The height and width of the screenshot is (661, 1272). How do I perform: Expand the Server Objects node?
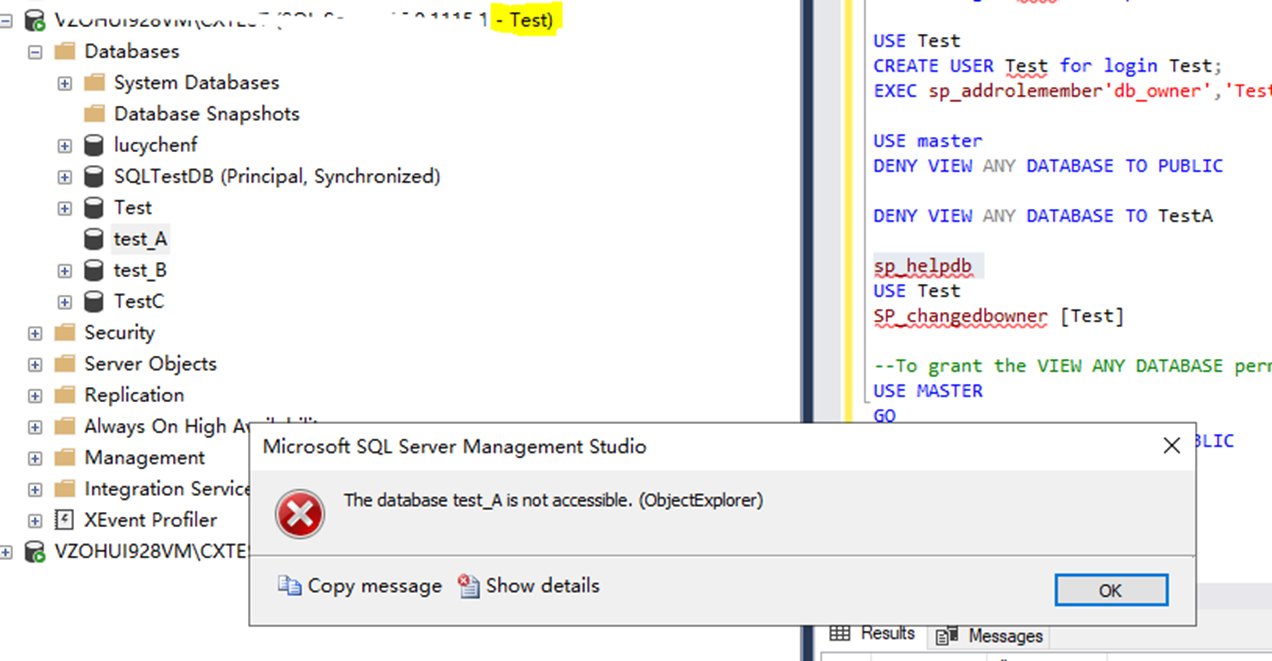tap(35, 364)
